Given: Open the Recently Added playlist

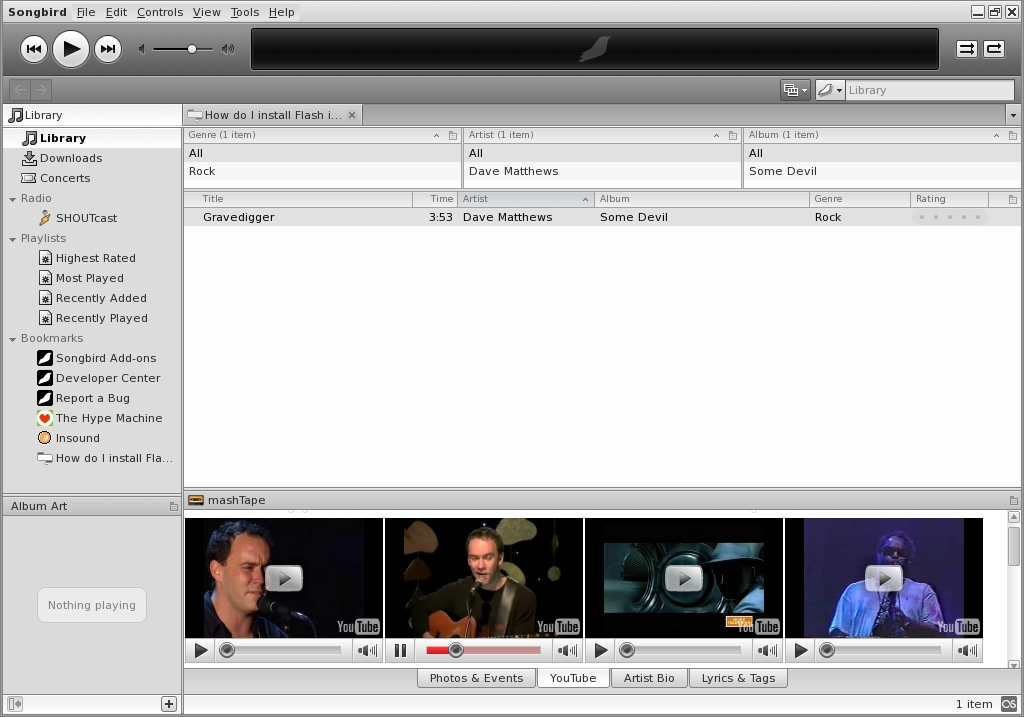Looking at the screenshot, I should pyautogui.click(x=93, y=298).
